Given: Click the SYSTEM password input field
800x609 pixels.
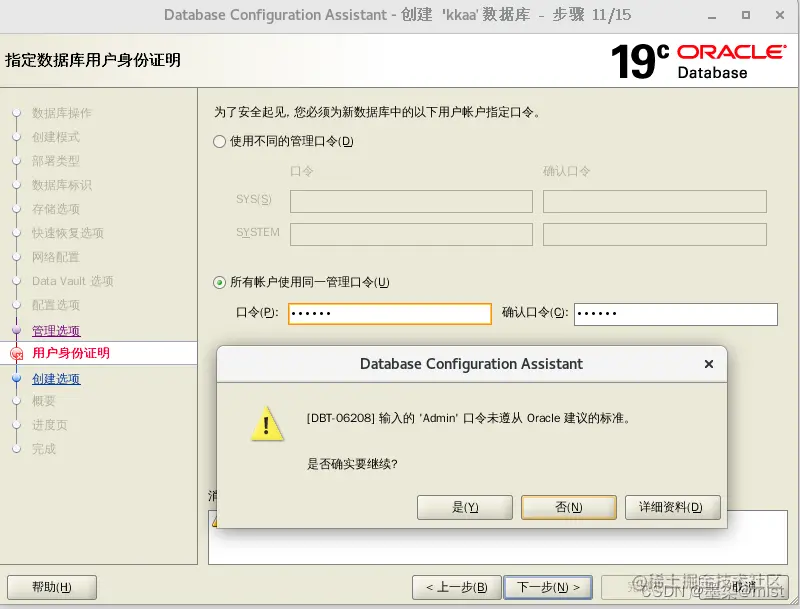Looking at the screenshot, I should (411, 234).
